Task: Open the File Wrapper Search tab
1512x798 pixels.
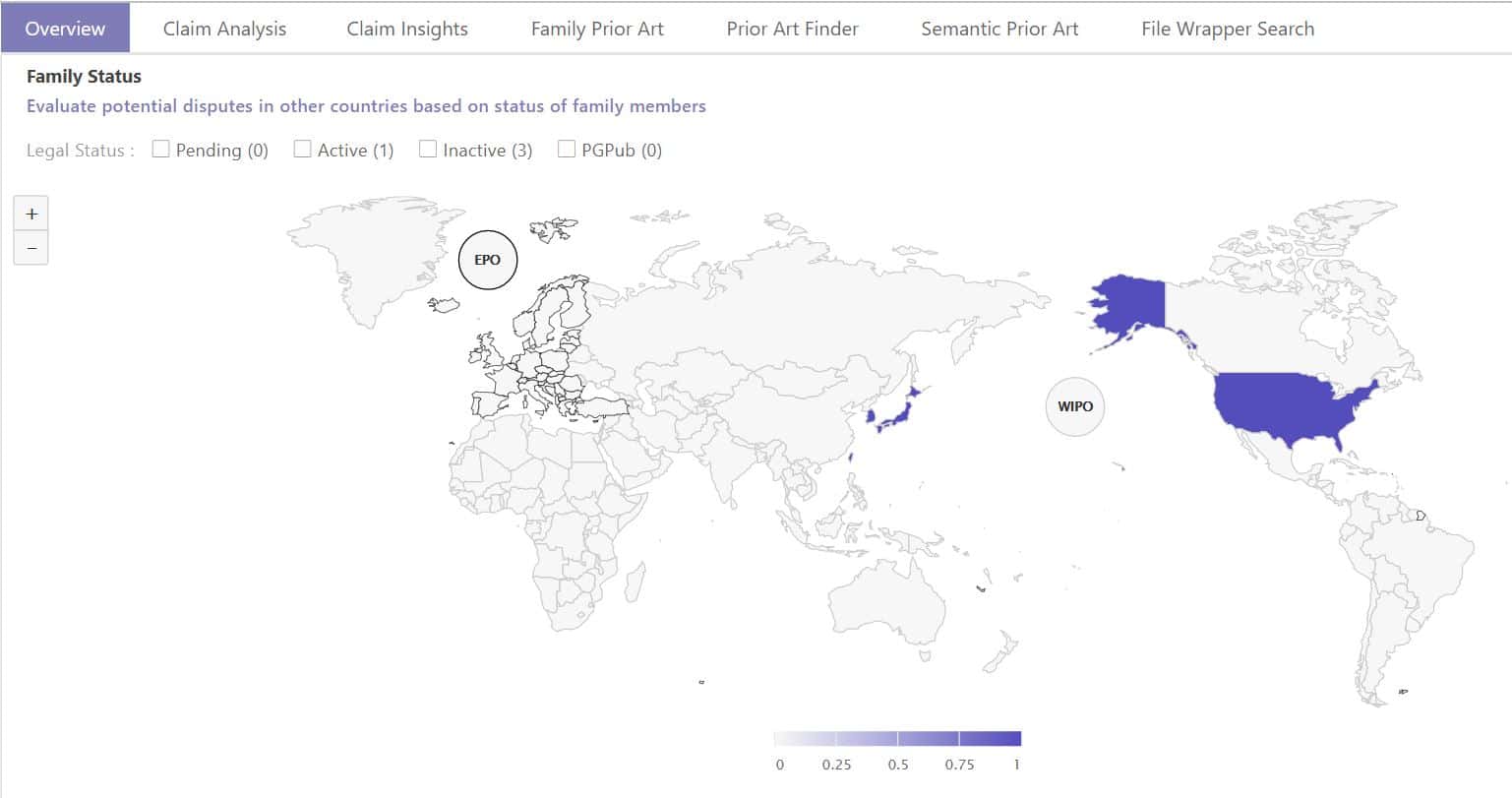Action: 1227,29
